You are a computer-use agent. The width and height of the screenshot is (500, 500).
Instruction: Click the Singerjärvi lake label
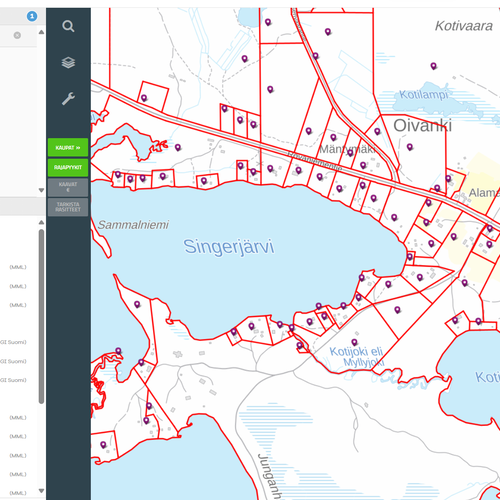229,247
